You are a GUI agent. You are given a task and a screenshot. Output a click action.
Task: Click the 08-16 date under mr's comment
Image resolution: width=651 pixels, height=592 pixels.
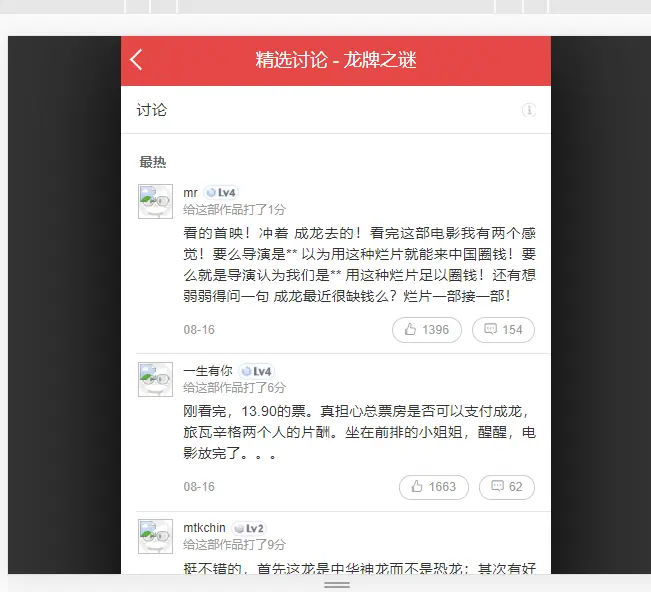point(199,330)
